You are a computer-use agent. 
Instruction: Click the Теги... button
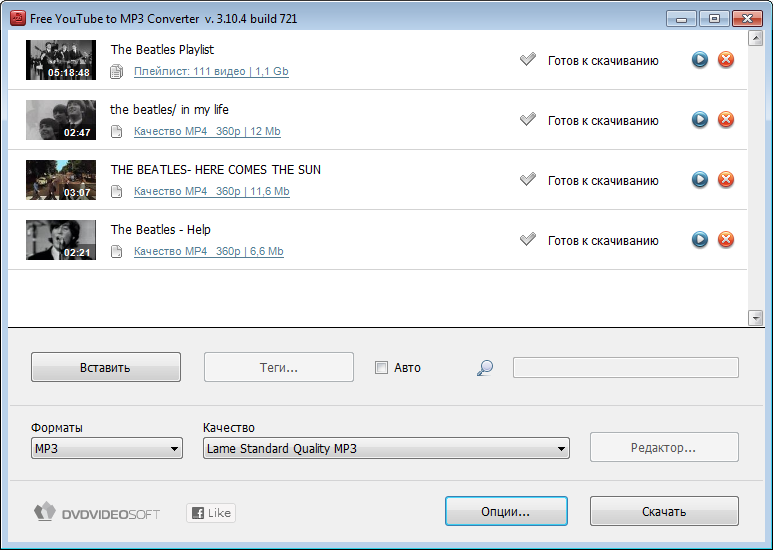(x=279, y=367)
